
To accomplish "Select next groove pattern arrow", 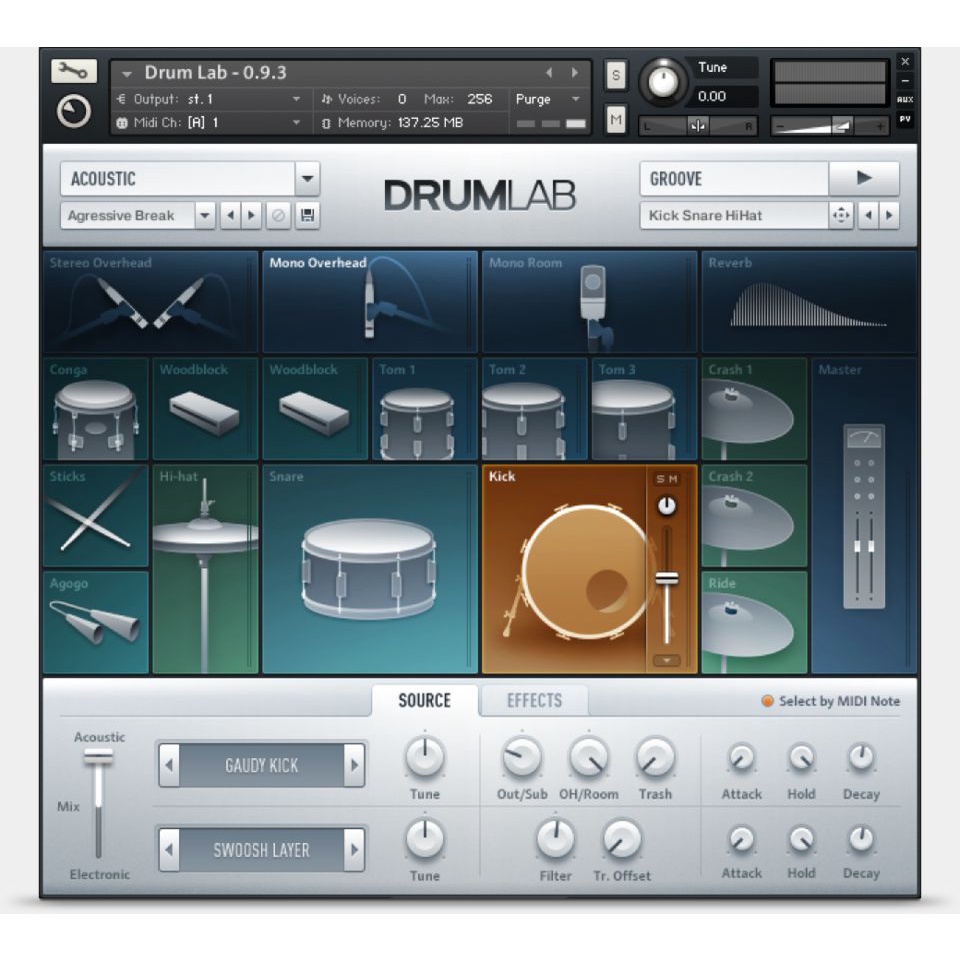I will tap(889, 216).
